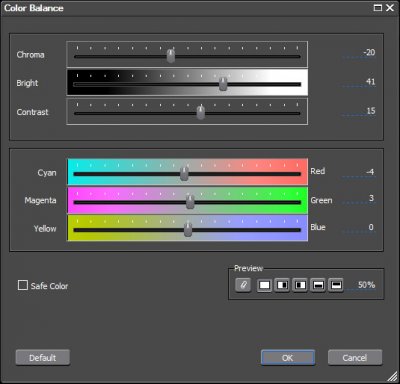The height and width of the screenshot is (384, 400).
Task: Click the Yellow-Blue slider handle
Action: 188,230
